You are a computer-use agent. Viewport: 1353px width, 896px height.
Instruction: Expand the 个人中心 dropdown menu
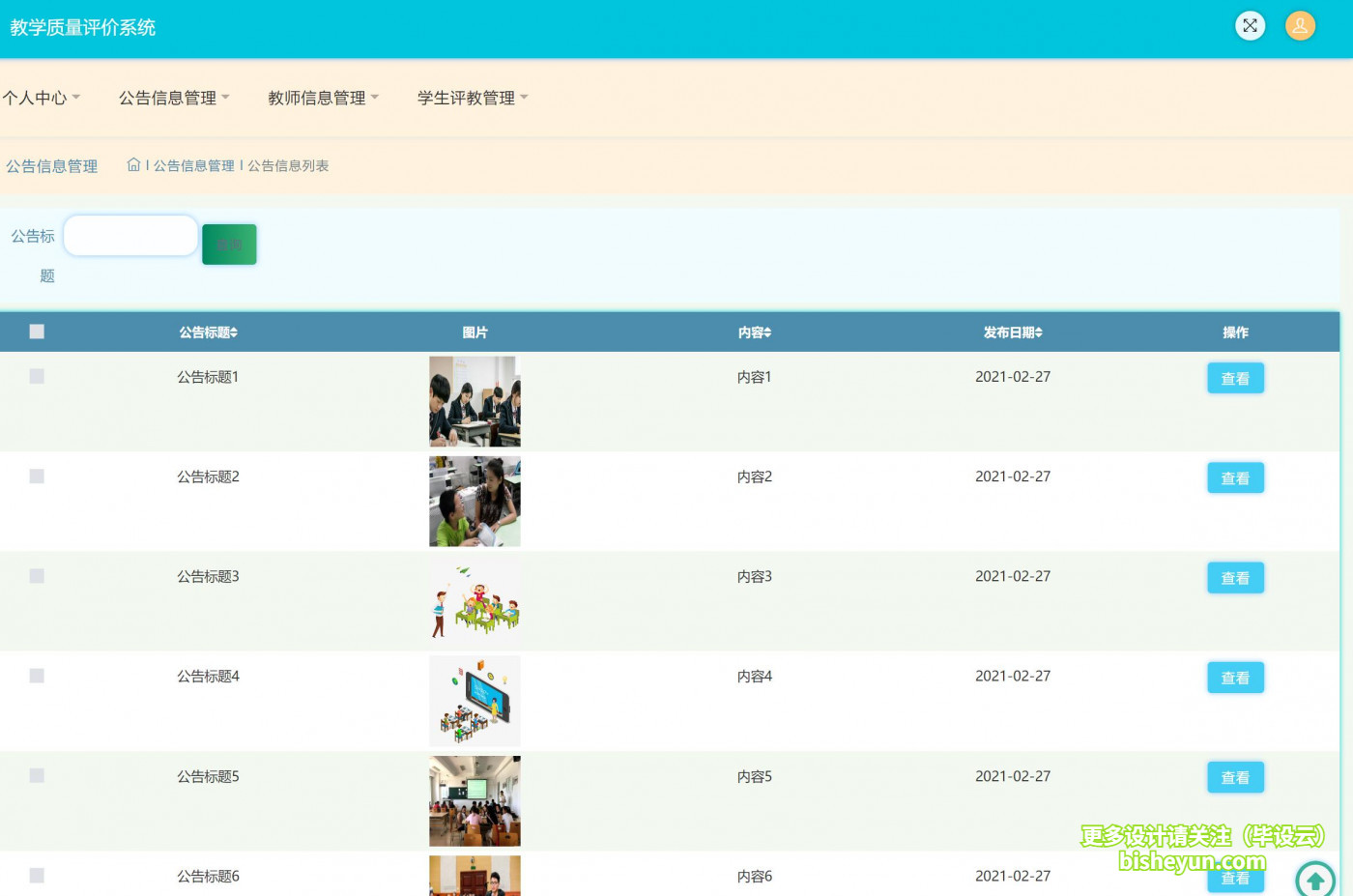[43, 97]
